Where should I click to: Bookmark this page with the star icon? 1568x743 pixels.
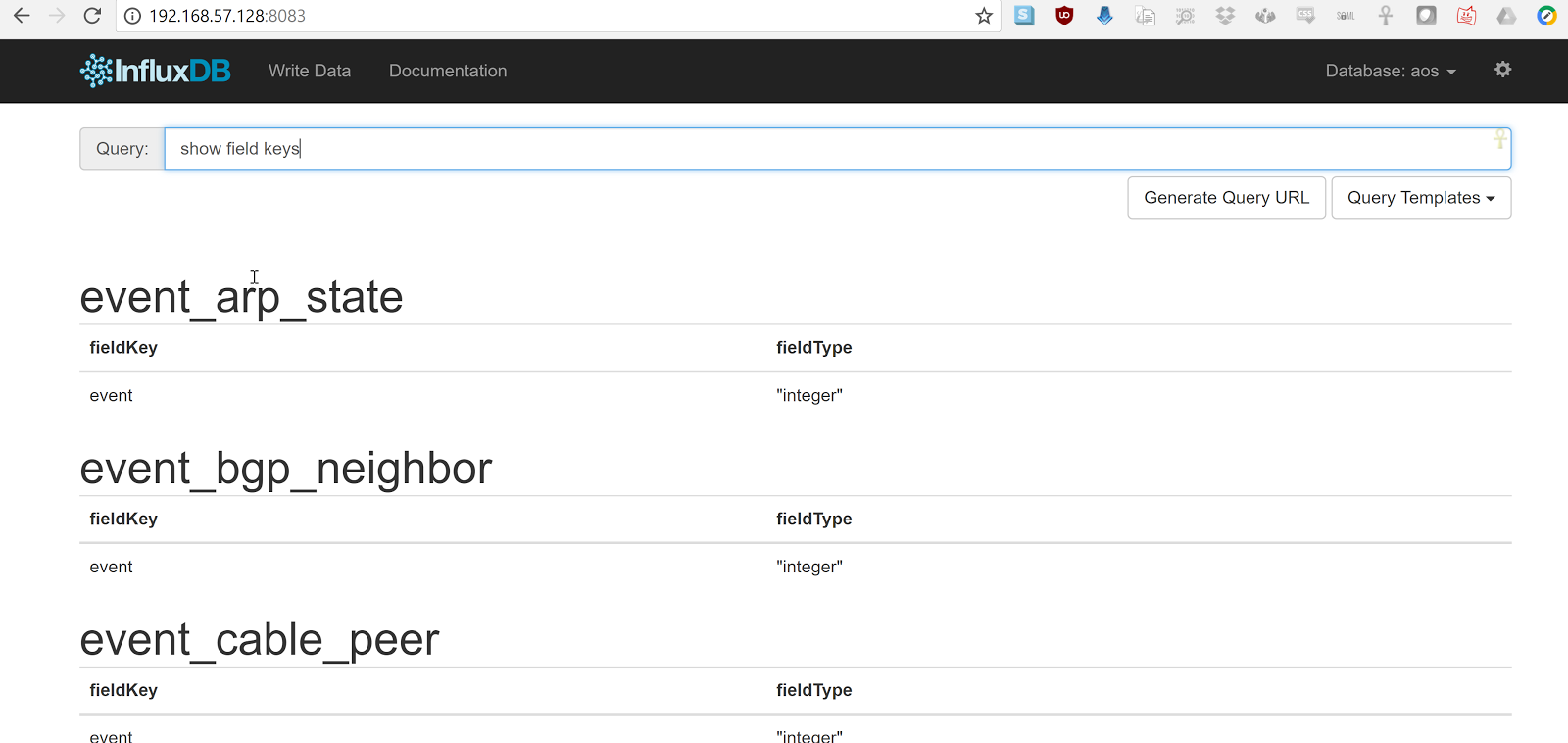tap(984, 16)
